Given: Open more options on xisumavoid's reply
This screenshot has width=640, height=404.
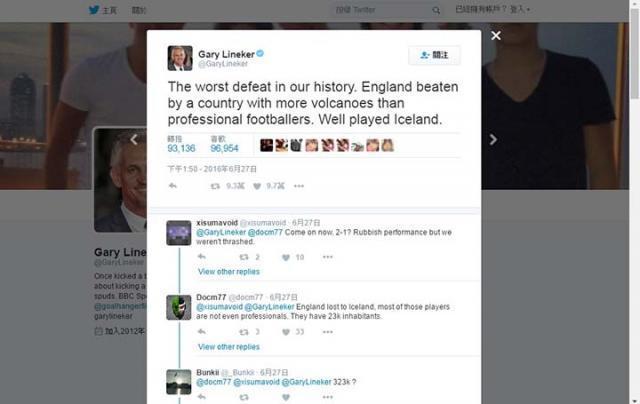Looking at the screenshot, I should (328, 257).
